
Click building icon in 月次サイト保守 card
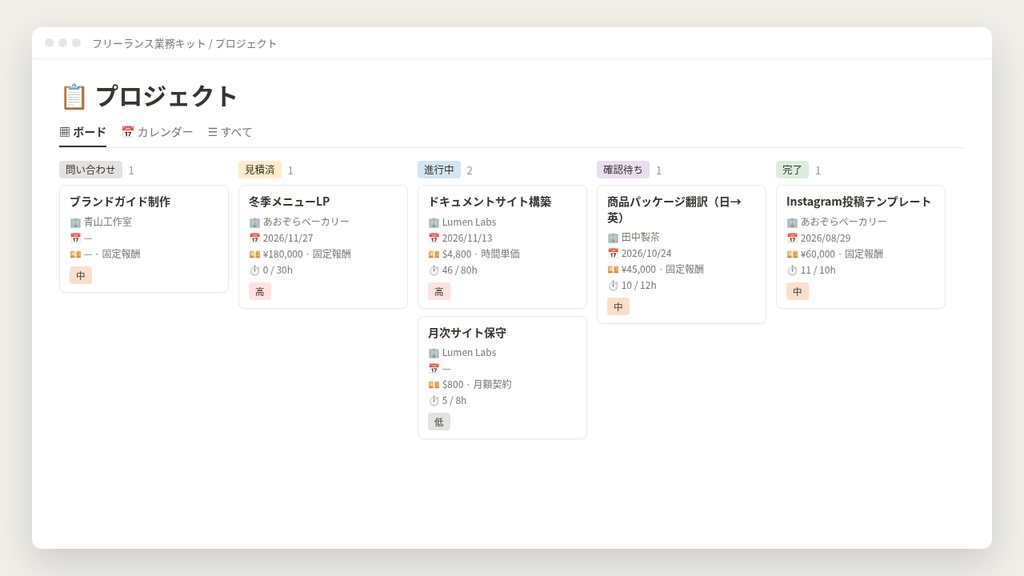[x=434, y=353]
